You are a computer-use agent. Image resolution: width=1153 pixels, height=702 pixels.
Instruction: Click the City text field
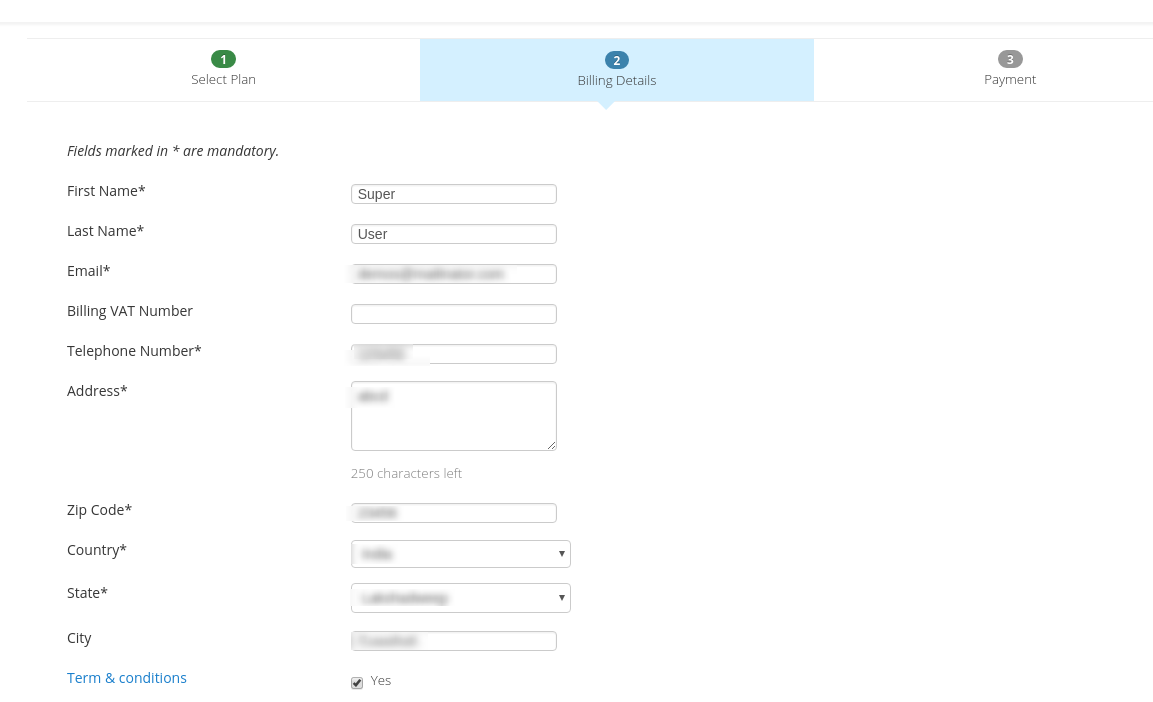pos(453,641)
